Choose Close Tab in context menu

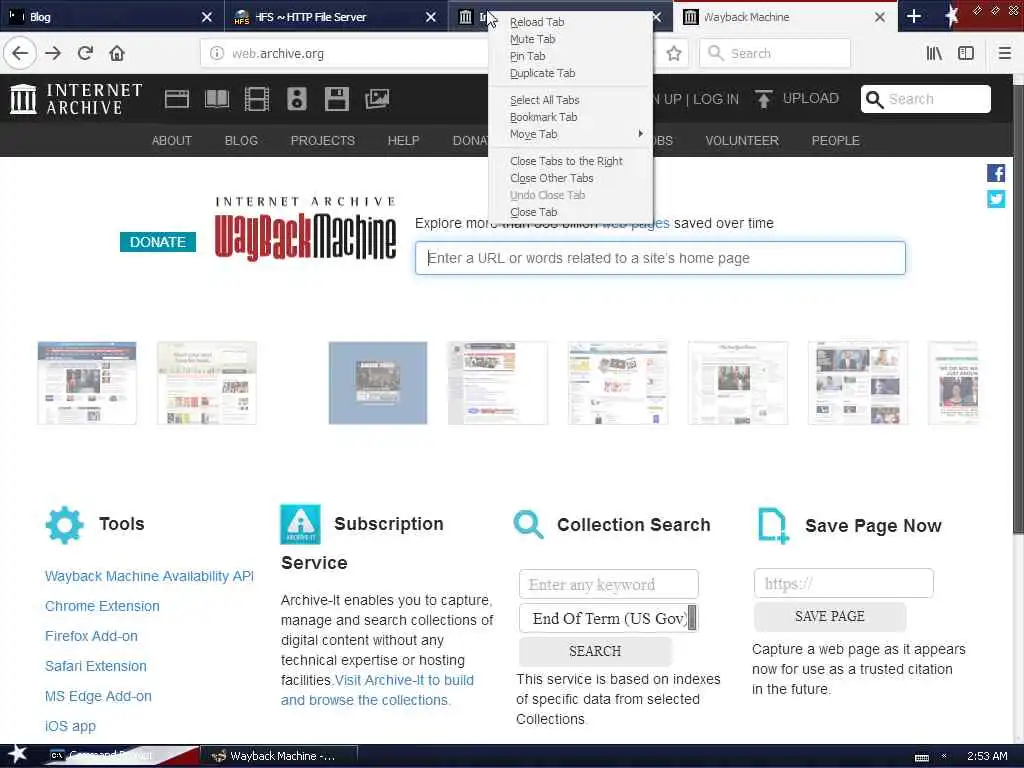[570, 212]
